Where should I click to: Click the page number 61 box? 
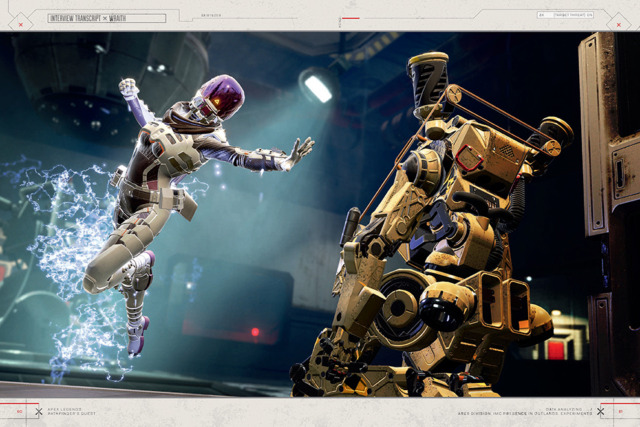(621, 411)
